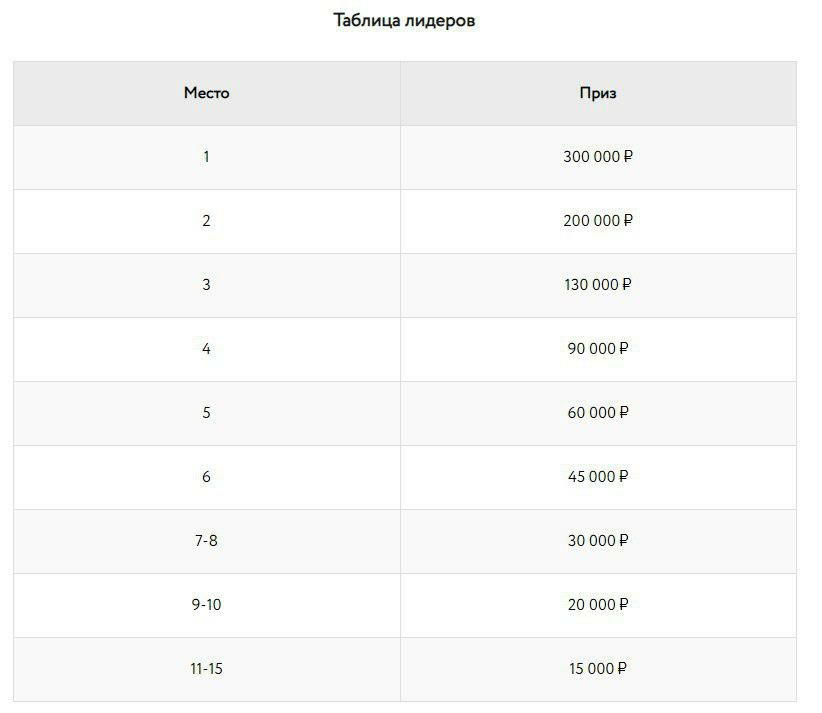Click the 200 000 ₽ prize cell
This screenshot has height=713, width=822.
(598, 221)
